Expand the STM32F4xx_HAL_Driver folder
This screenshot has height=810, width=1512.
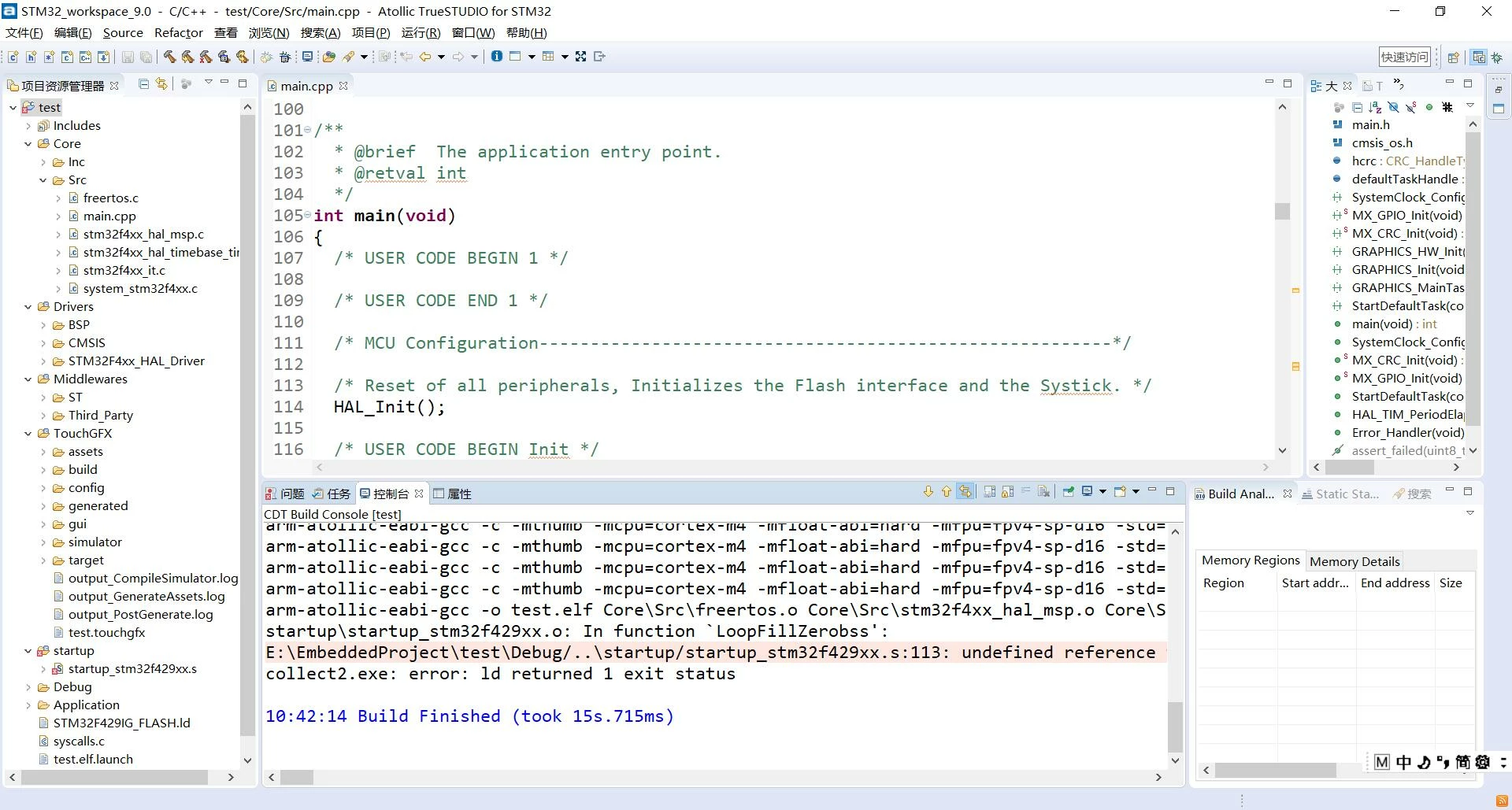pos(43,361)
